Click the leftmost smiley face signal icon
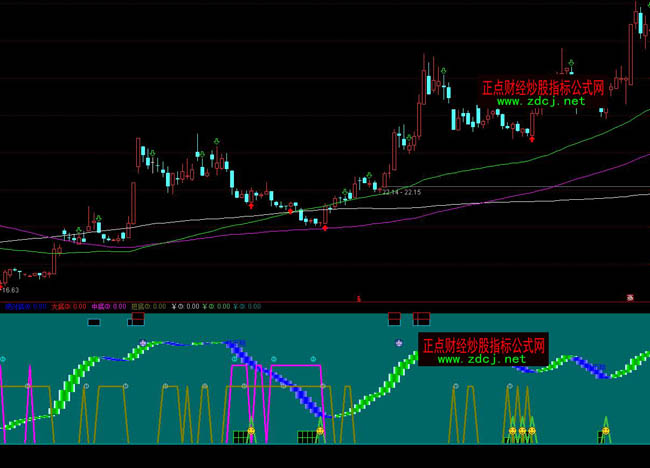Screen dimensions: 650x468 251,431
